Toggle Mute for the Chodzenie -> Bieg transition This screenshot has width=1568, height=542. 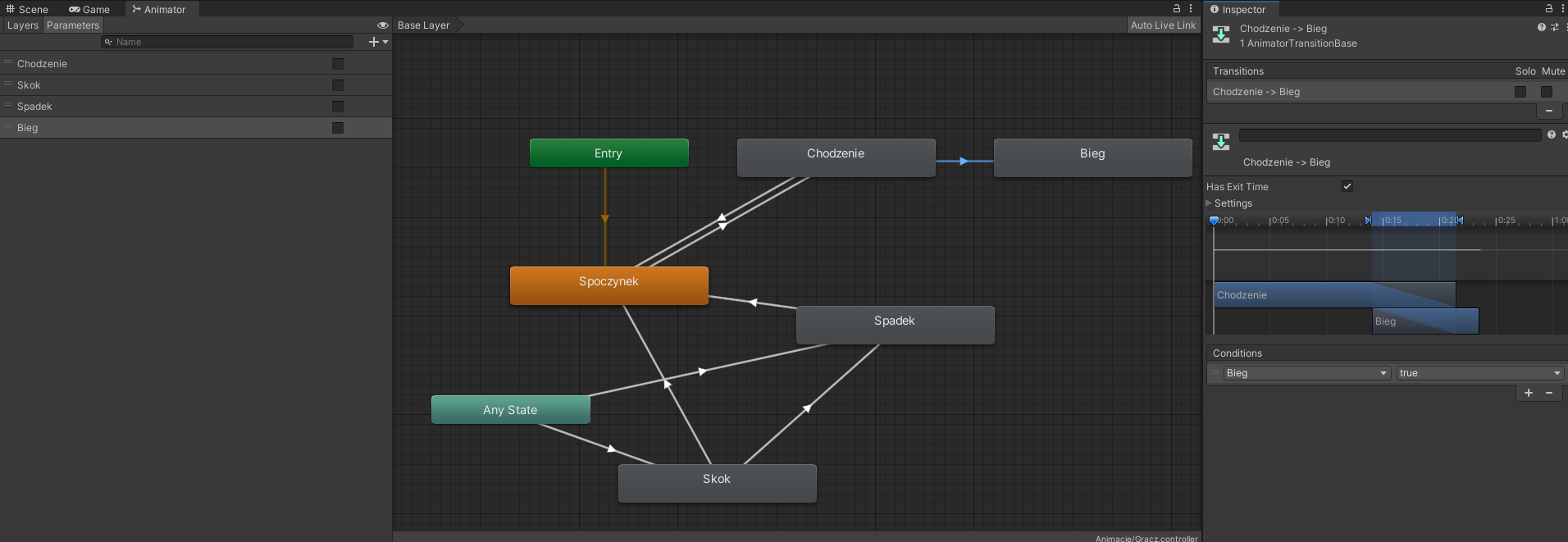(x=1546, y=92)
